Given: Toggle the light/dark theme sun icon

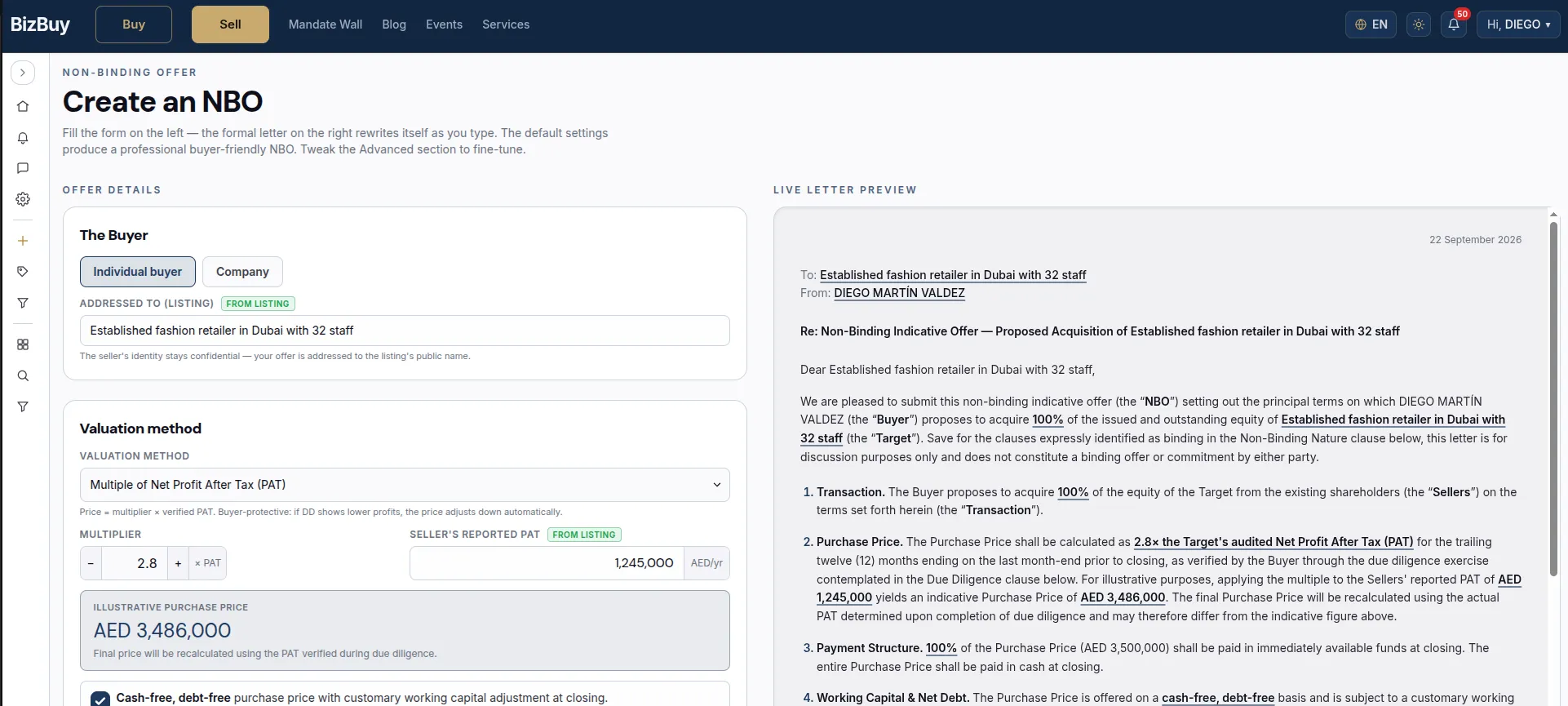Looking at the screenshot, I should click(x=1419, y=24).
